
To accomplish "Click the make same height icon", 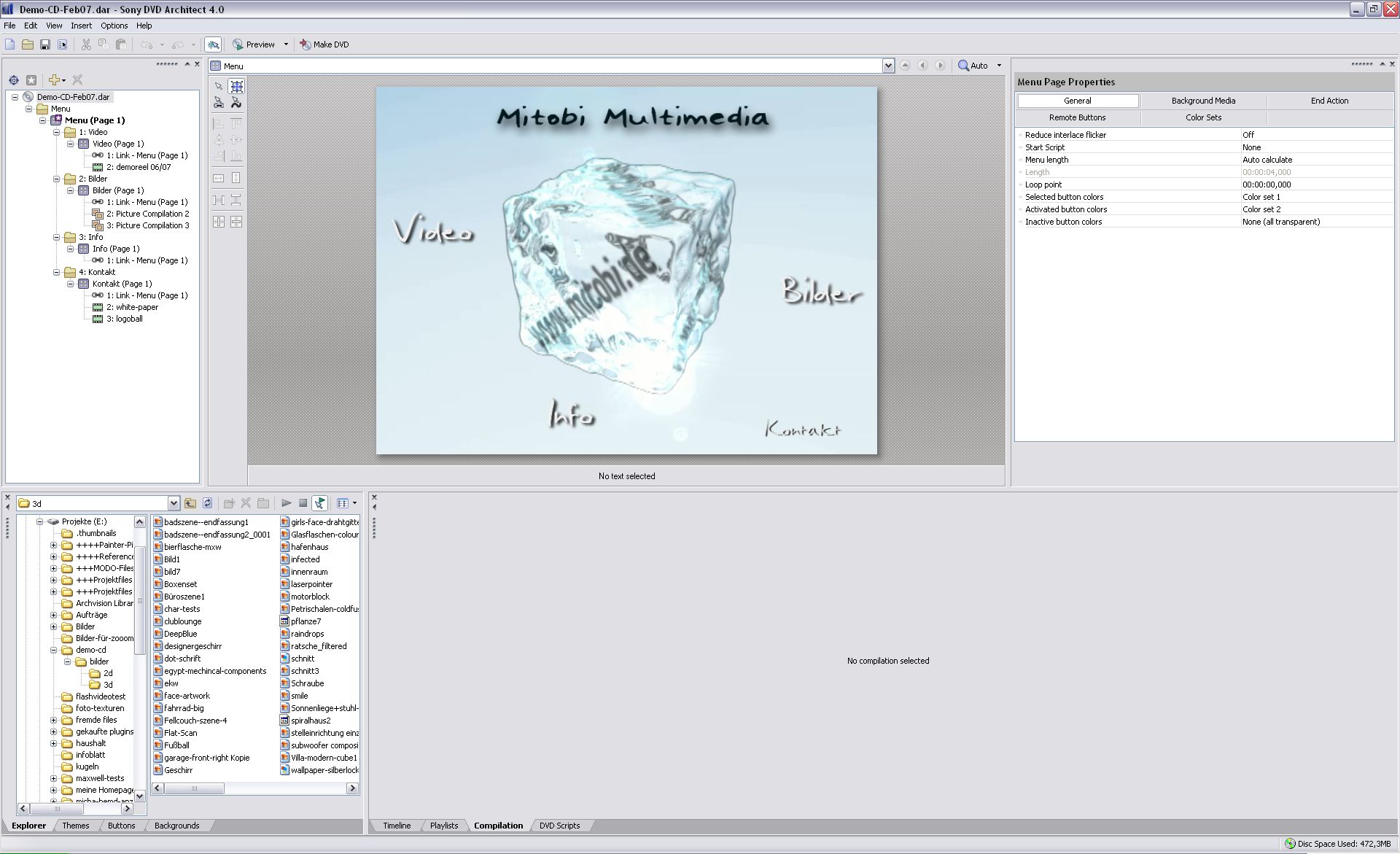I will (236, 178).
